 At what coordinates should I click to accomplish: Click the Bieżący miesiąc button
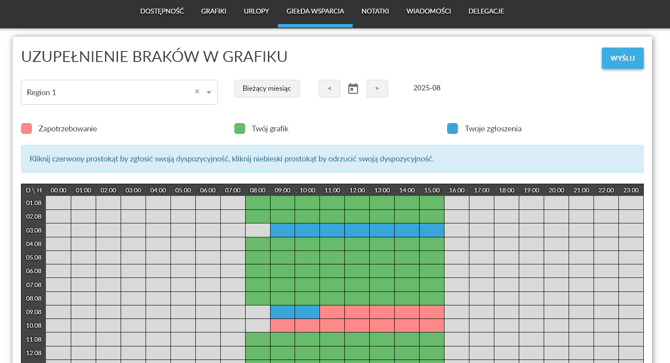[x=267, y=88]
